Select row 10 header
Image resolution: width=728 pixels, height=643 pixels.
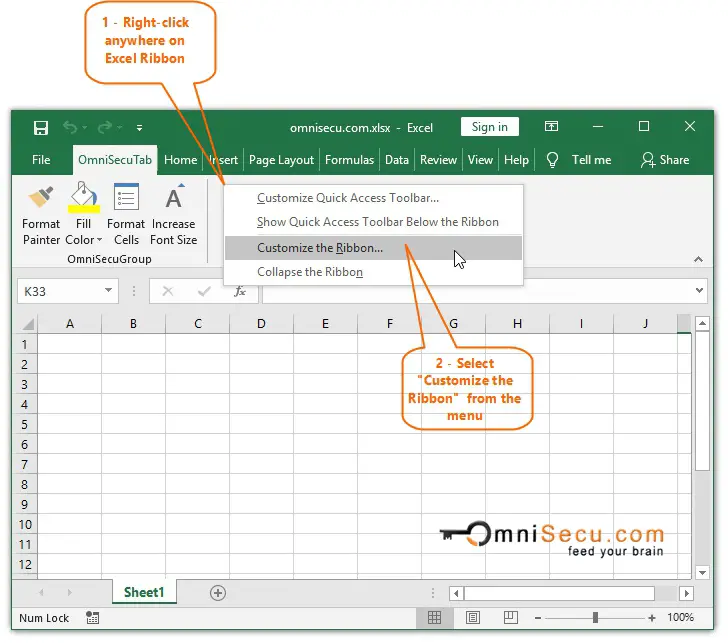click(25, 525)
